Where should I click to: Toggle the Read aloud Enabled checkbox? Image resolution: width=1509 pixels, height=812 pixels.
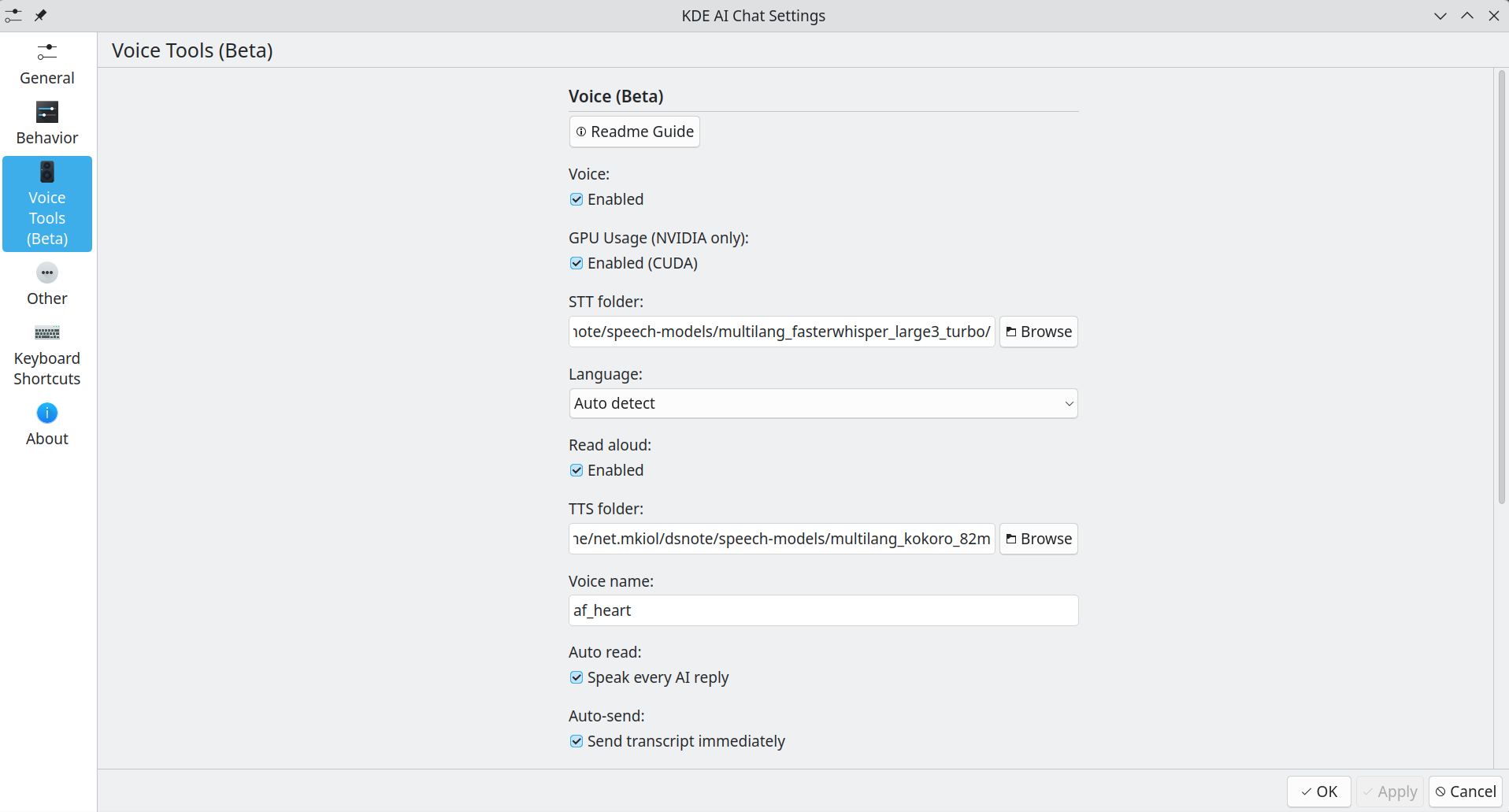click(x=577, y=470)
